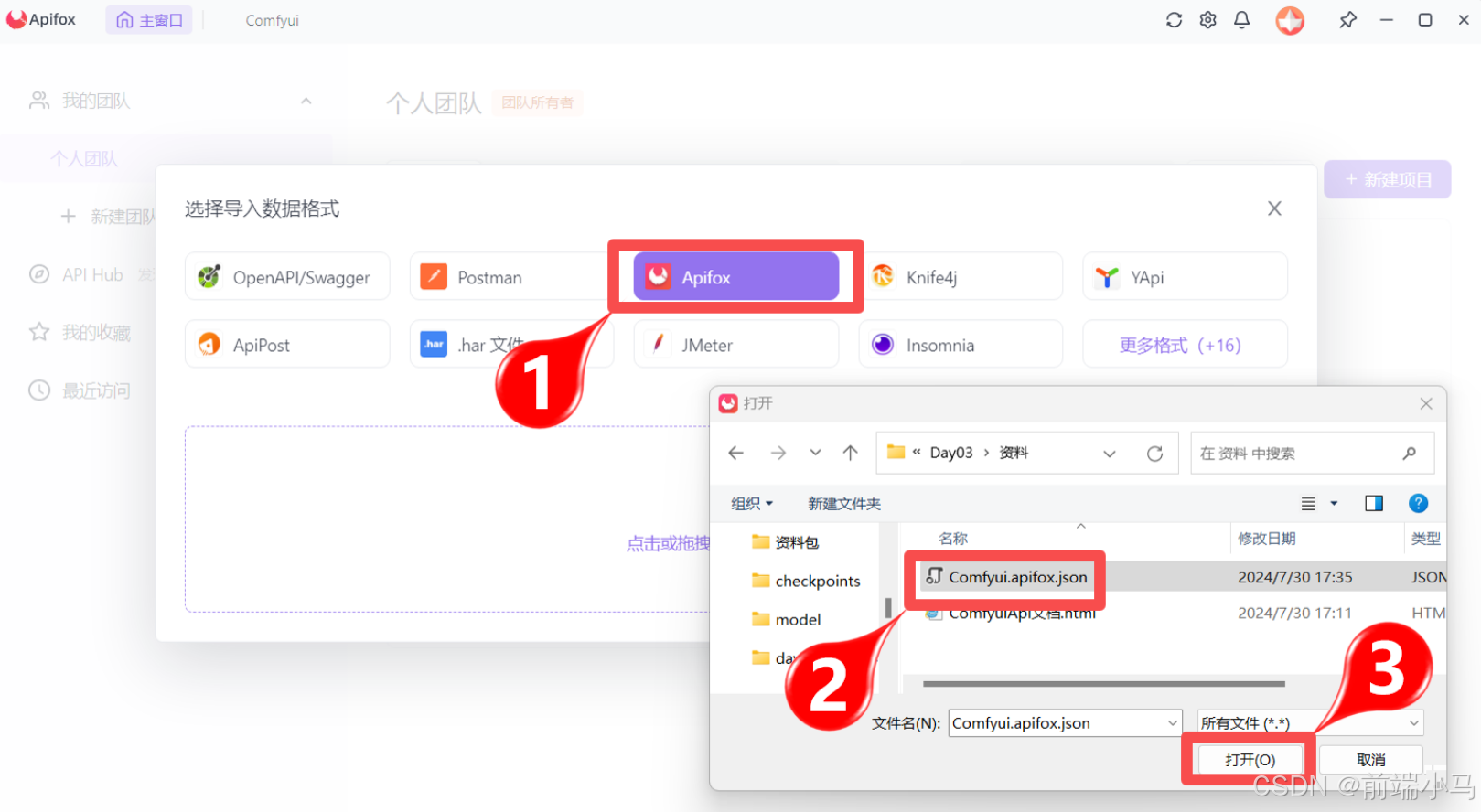Change view layout icon in file dialog
1481x812 pixels.
[1308, 504]
